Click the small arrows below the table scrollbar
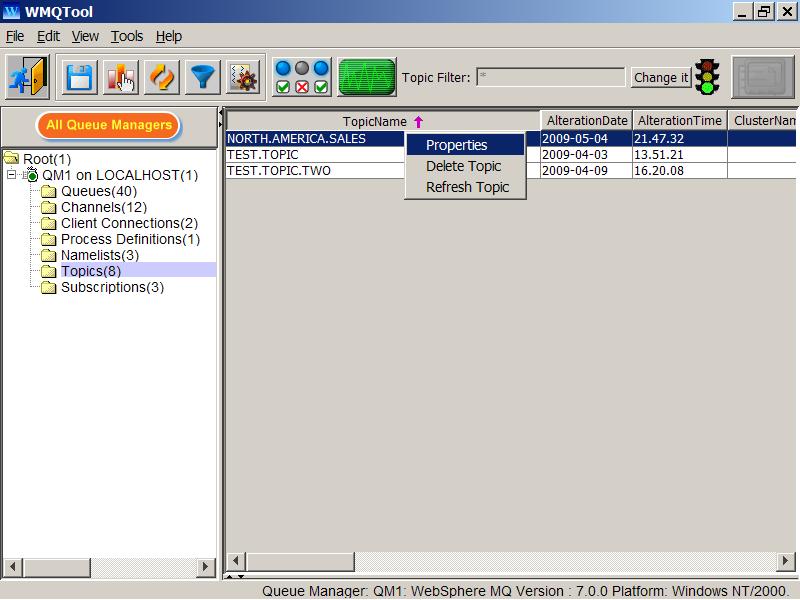 (x=235, y=577)
